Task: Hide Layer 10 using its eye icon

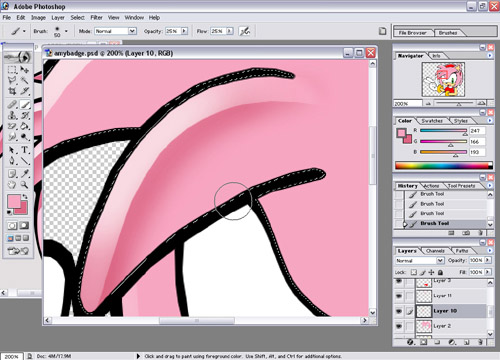Action: [399, 311]
